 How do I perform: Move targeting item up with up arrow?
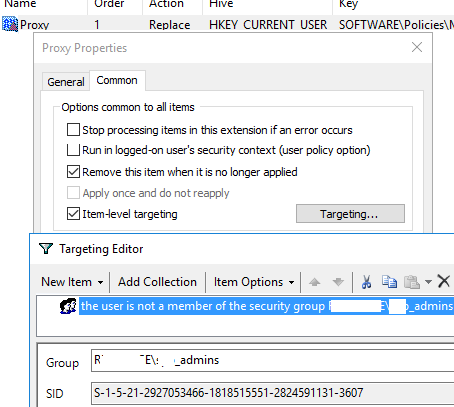click(x=314, y=282)
